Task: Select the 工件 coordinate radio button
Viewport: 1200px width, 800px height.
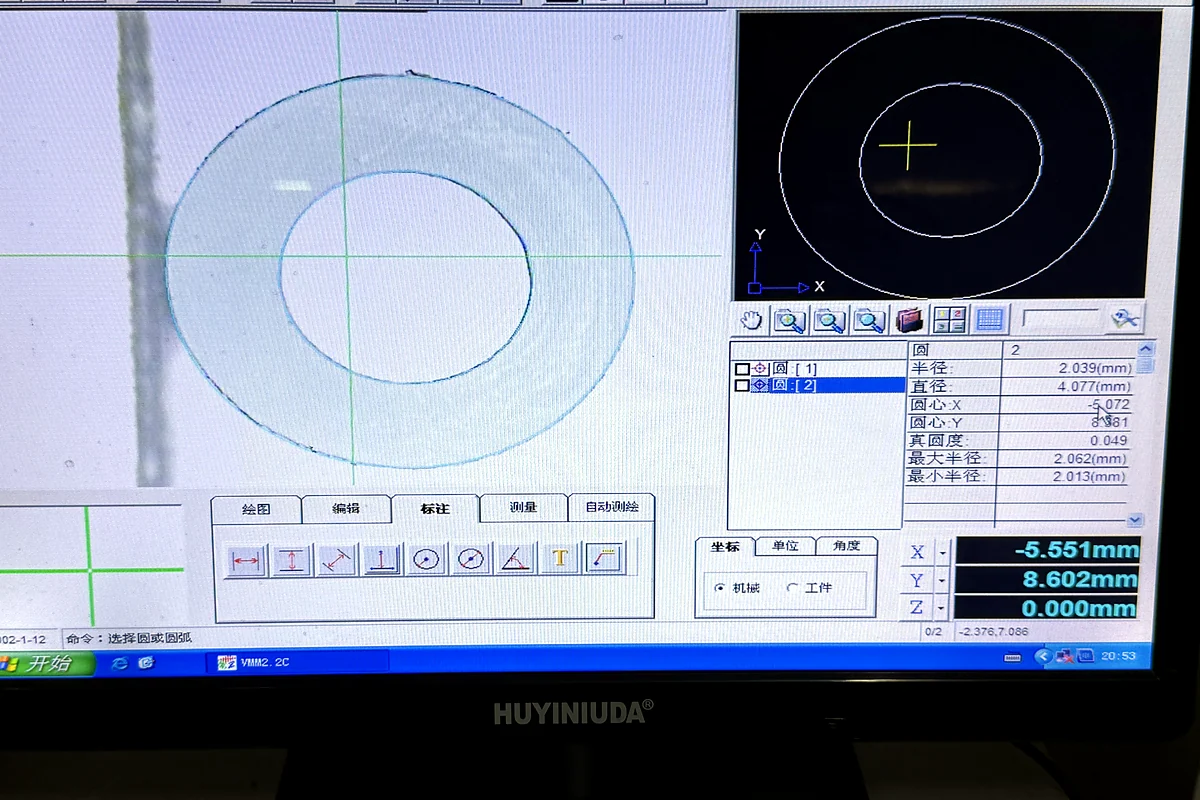Action: point(793,588)
